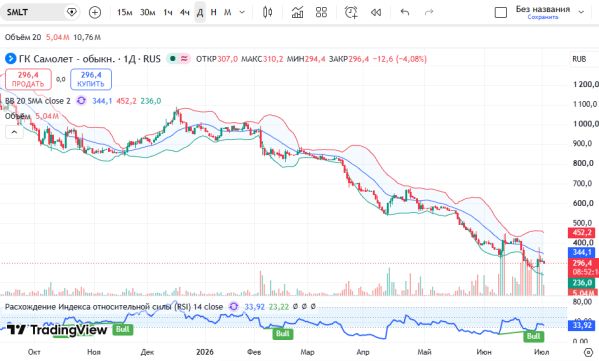Click the ГК Самолет symbol logo icon

click(10, 59)
